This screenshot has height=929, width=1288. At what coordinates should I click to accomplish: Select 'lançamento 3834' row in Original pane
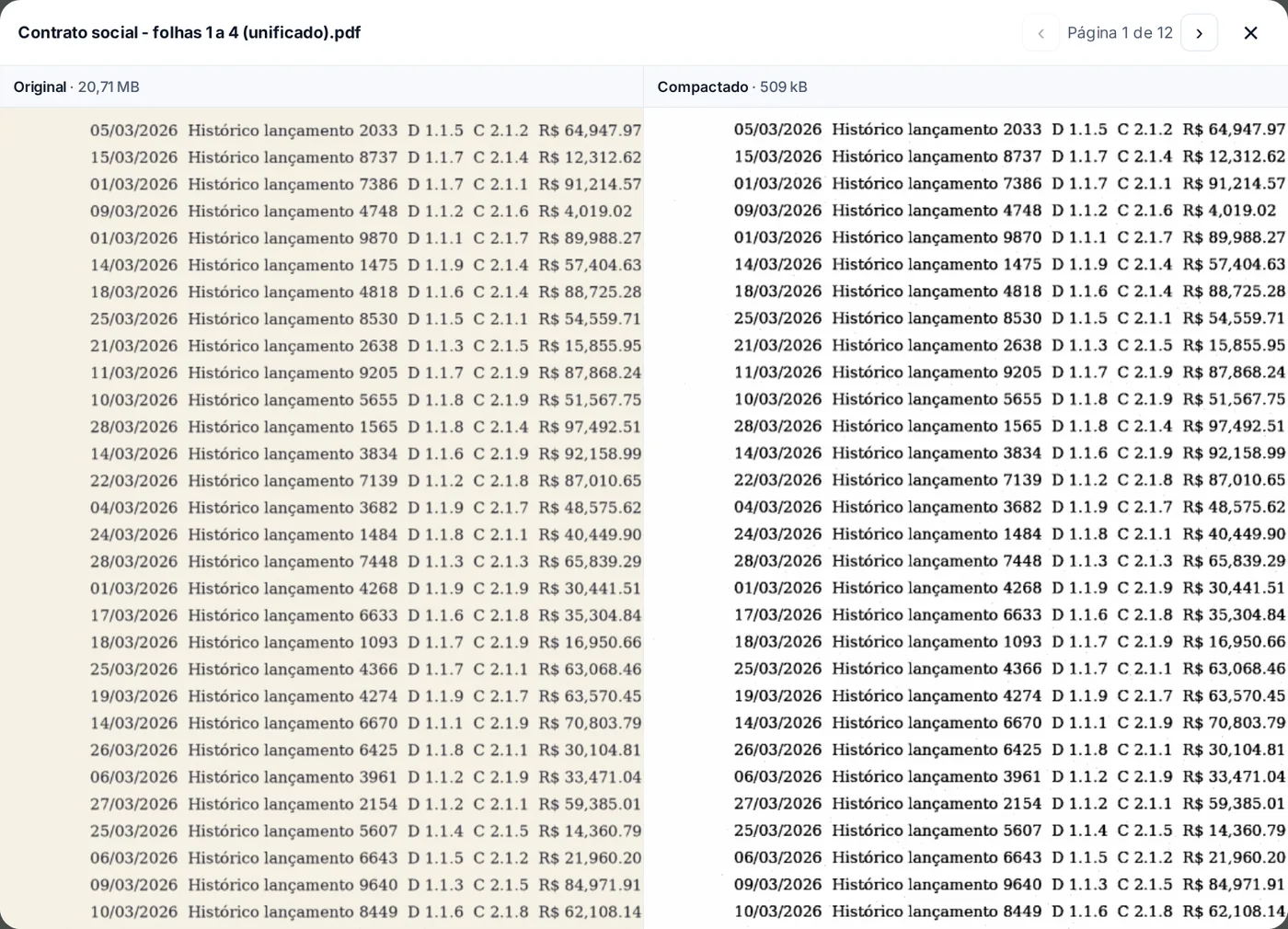(366, 453)
